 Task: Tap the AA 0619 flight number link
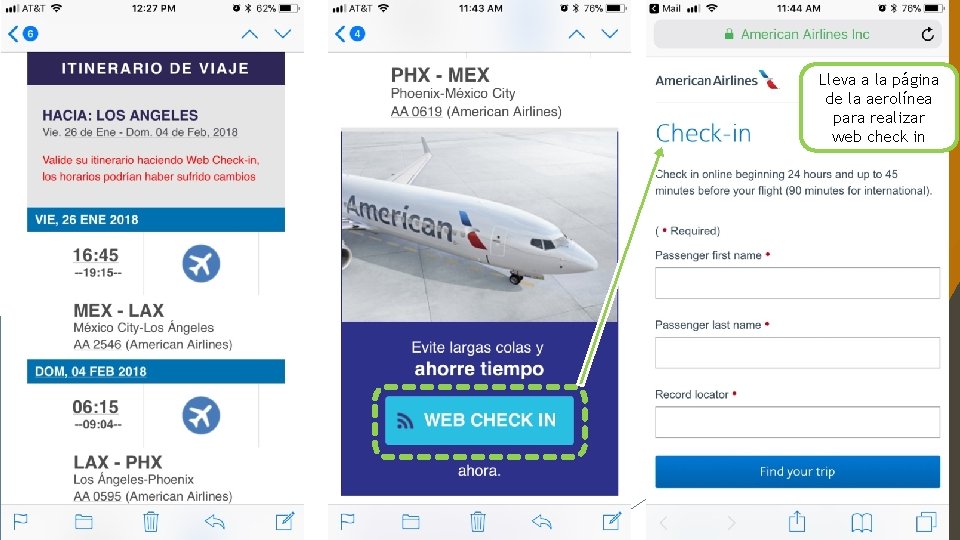[416, 111]
